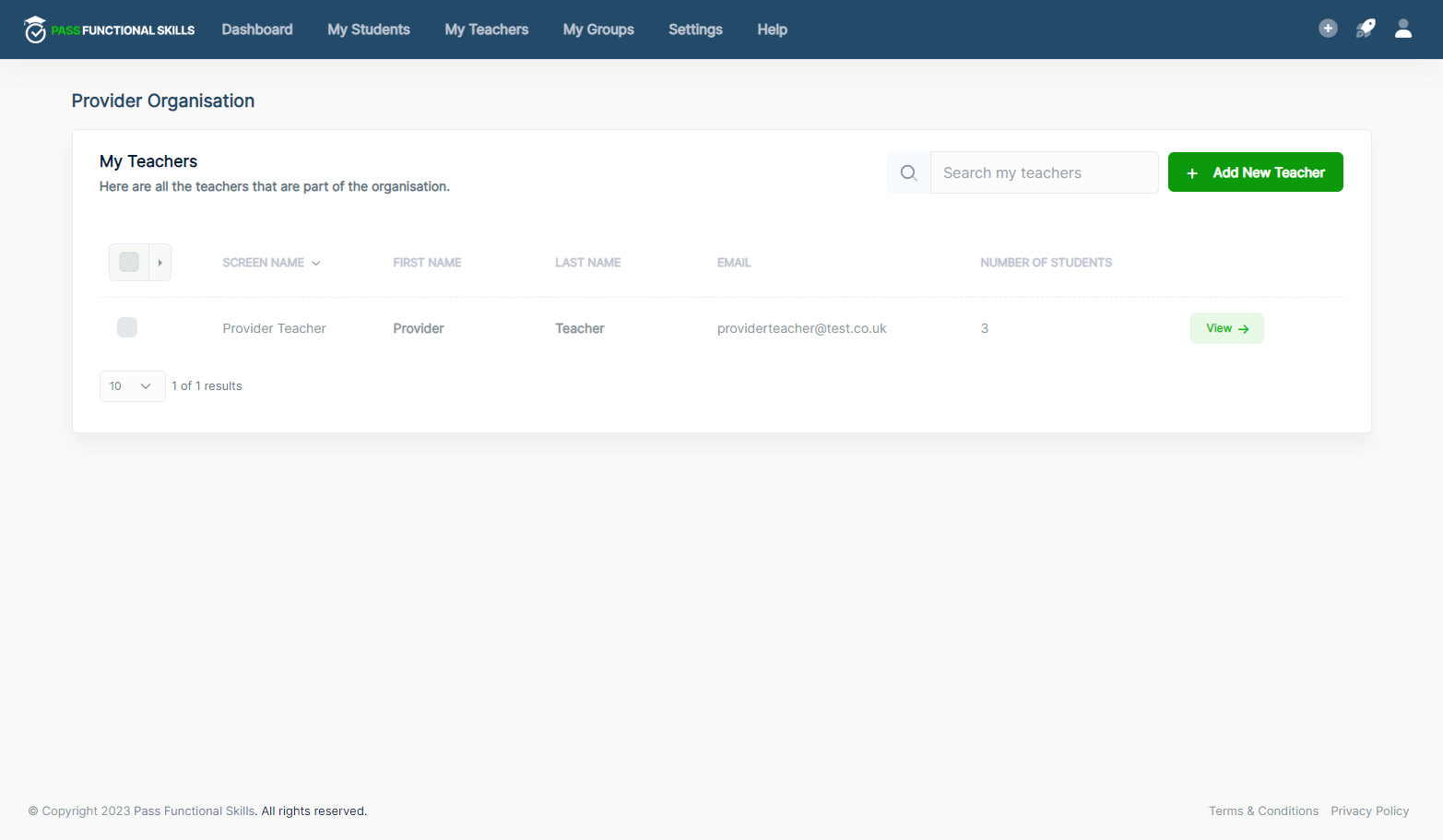
Task: Click the Provider Organisation heading
Action: click(x=163, y=101)
